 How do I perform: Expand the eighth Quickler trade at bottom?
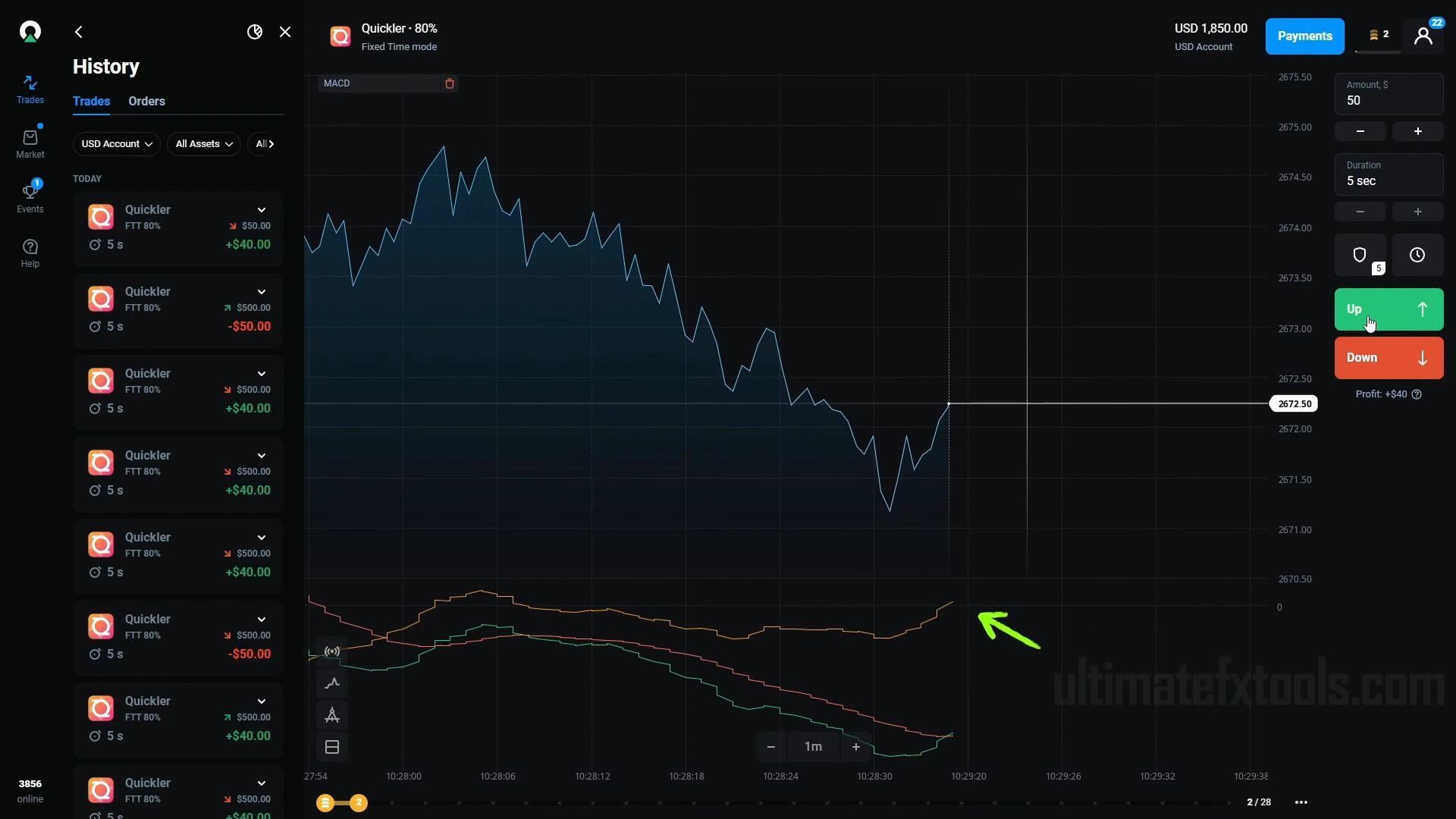coord(262,783)
